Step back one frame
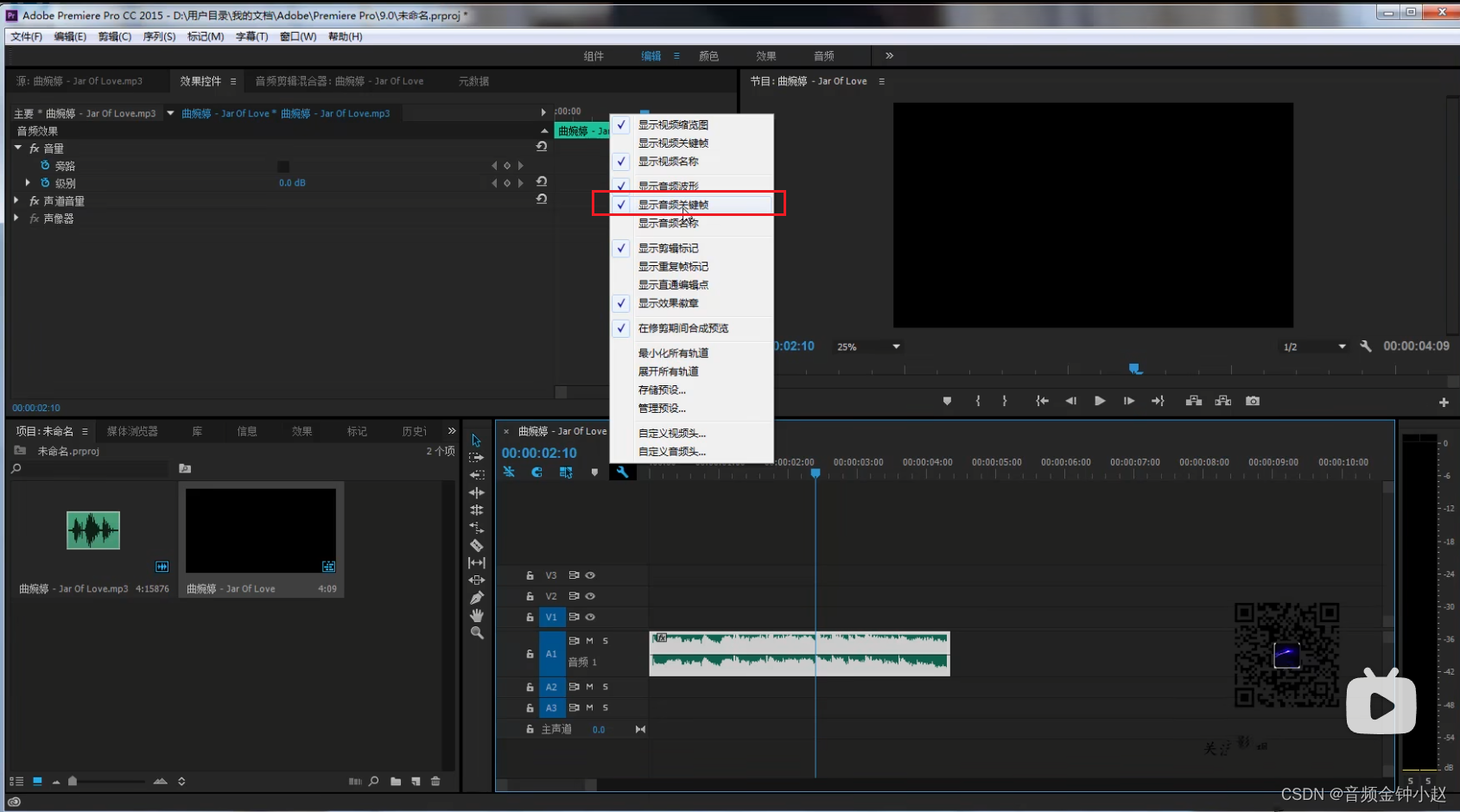This screenshot has width=1460, height=812. point(1070,401)
